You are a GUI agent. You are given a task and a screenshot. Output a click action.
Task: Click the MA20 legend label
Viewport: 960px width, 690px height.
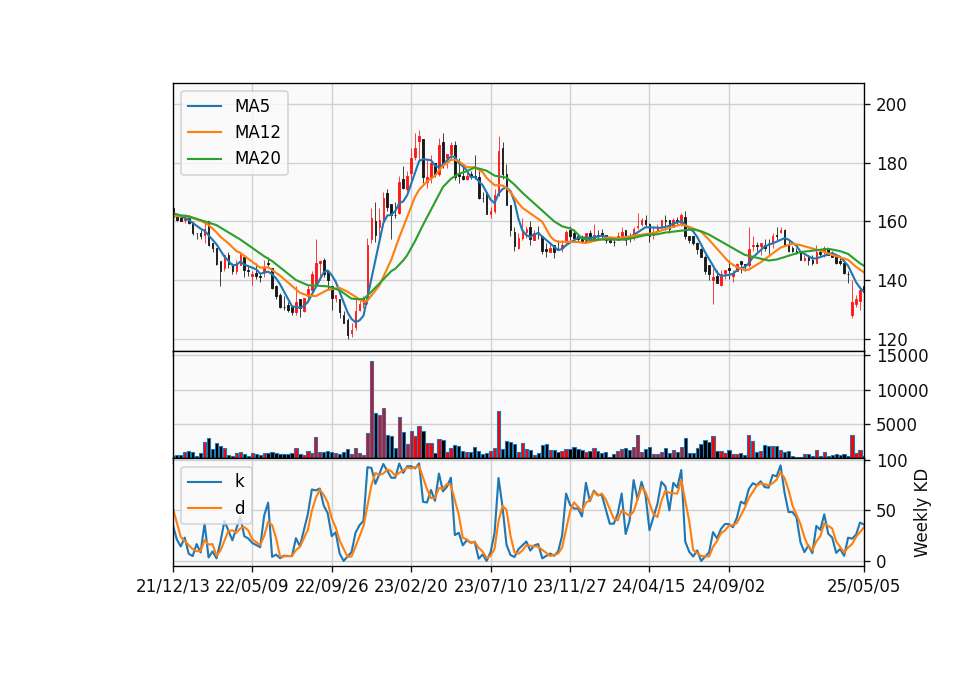point(257,158)
